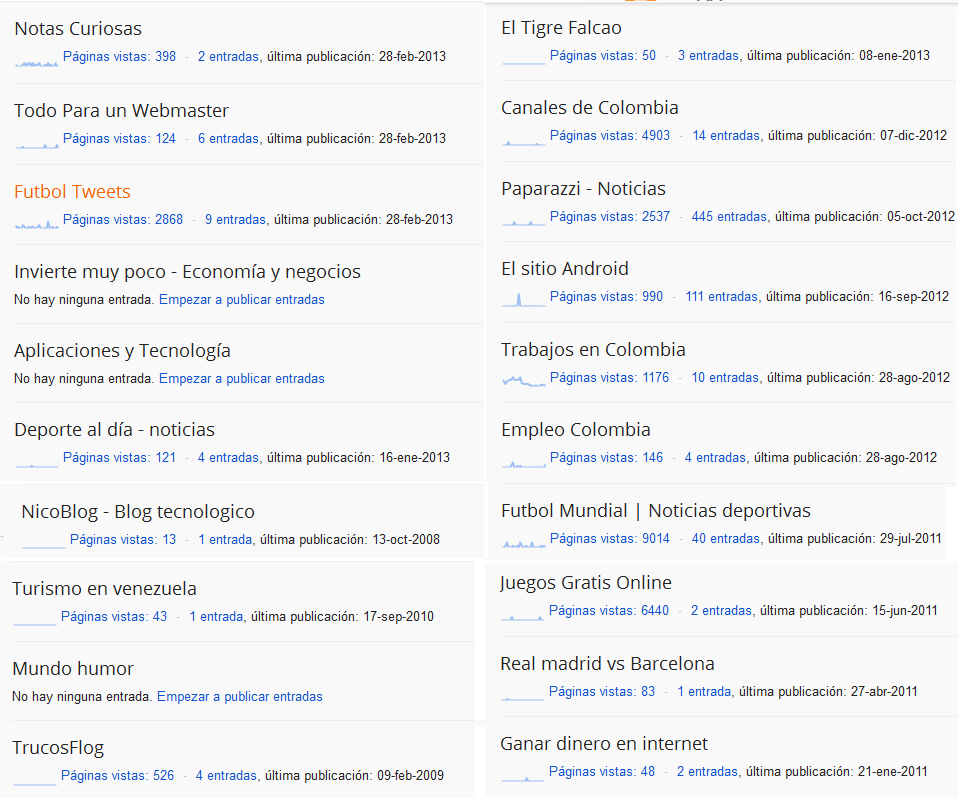Screen dimensions: 958x800
Task: Open Páginas vistas: 50 link
Action: [x=602, y=56]
